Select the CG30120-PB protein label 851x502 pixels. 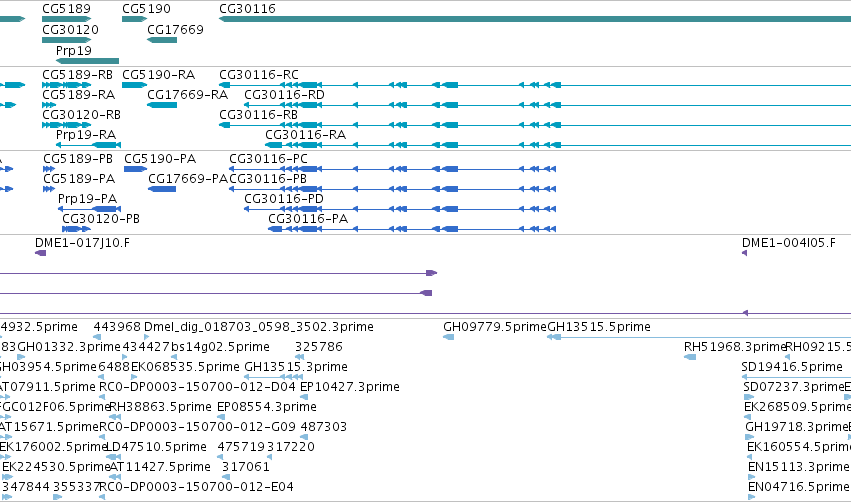[101, 218]
